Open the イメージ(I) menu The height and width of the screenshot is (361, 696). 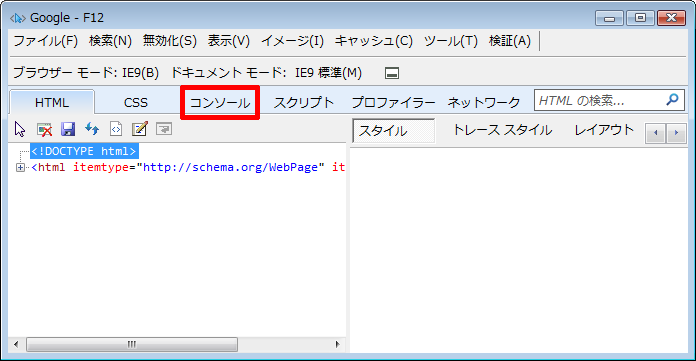(293, 41)
